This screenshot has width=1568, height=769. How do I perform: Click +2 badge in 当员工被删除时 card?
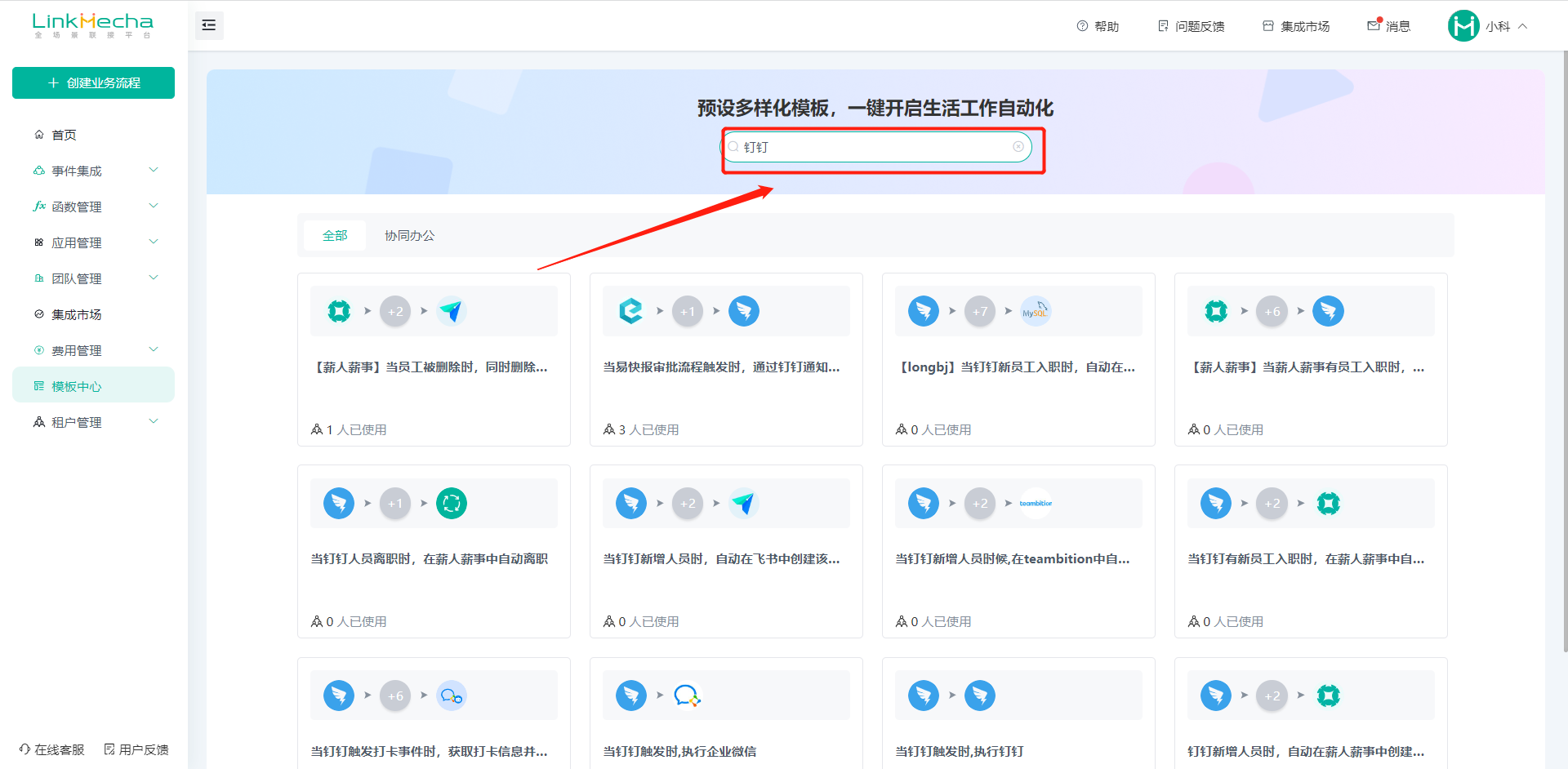[x=395, y=311]
